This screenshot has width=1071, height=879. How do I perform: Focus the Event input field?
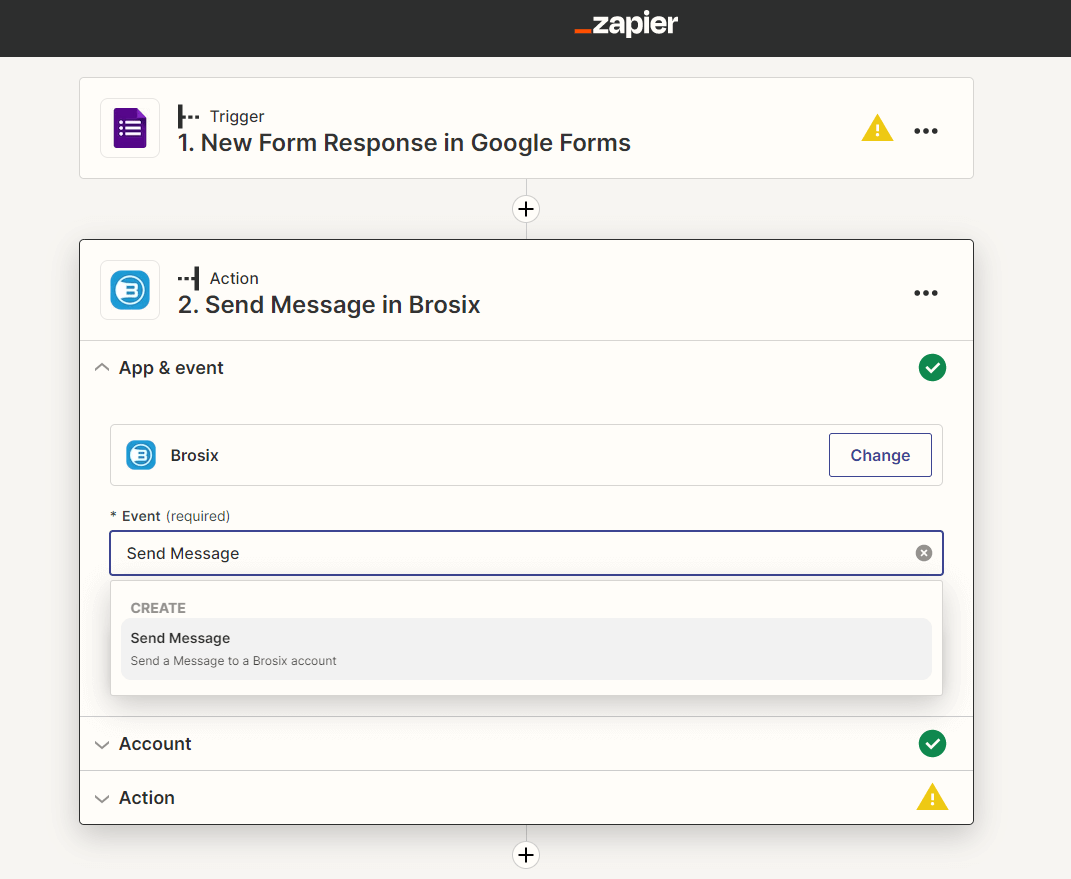(526, 553)
